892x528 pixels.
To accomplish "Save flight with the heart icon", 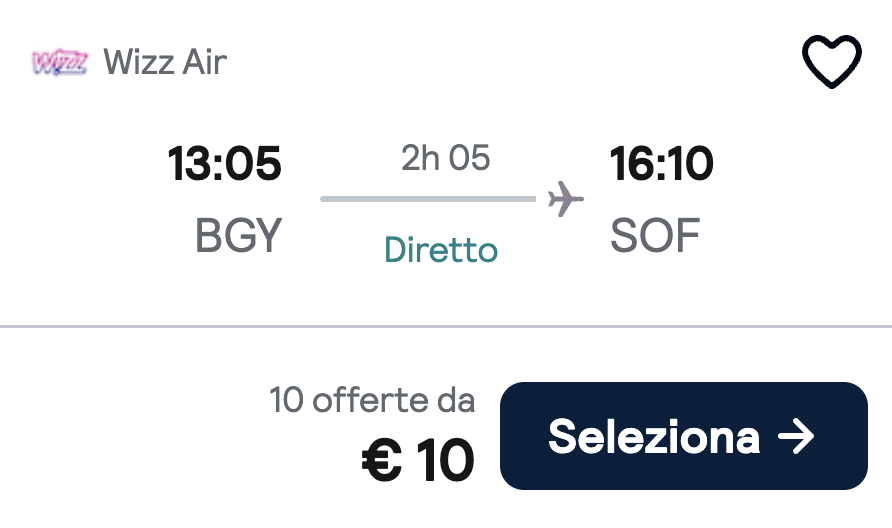I will pos(831,62).
